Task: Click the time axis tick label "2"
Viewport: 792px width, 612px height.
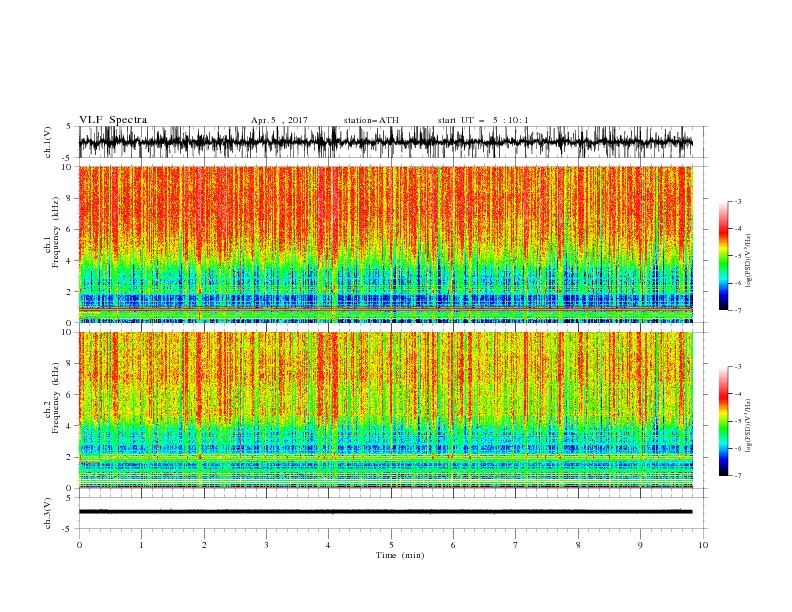Action: (204, 545)
